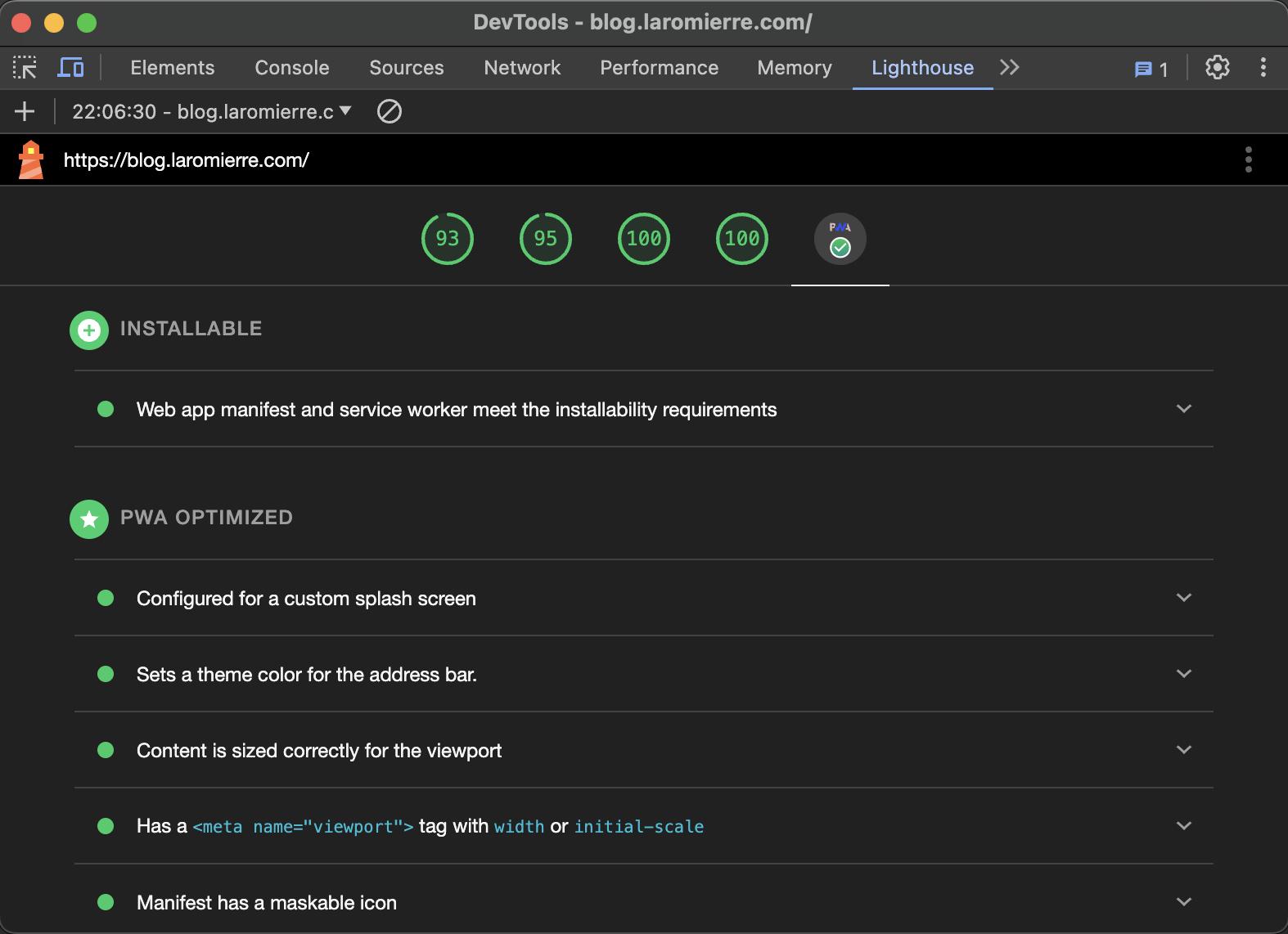Image resolution: width=1288 pixels, height=934 pixels.
Task: Select the Lighthouse tab
Action: [923, 68]
